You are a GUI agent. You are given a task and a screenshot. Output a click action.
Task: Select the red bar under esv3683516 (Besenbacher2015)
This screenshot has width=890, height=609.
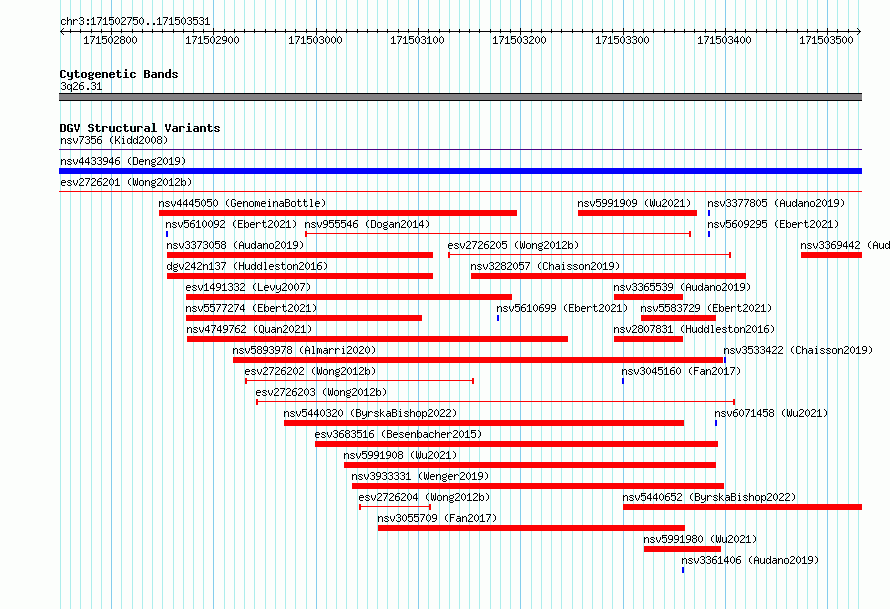[517, 444]
